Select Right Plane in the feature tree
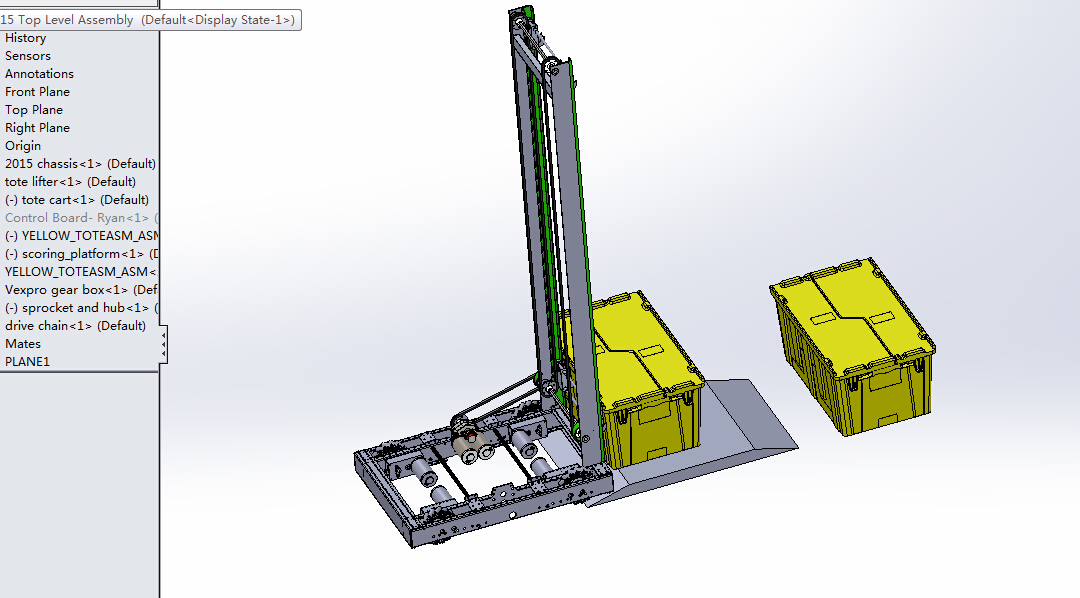The width and height of the screenshot is (1080, 598). point(37,127)
